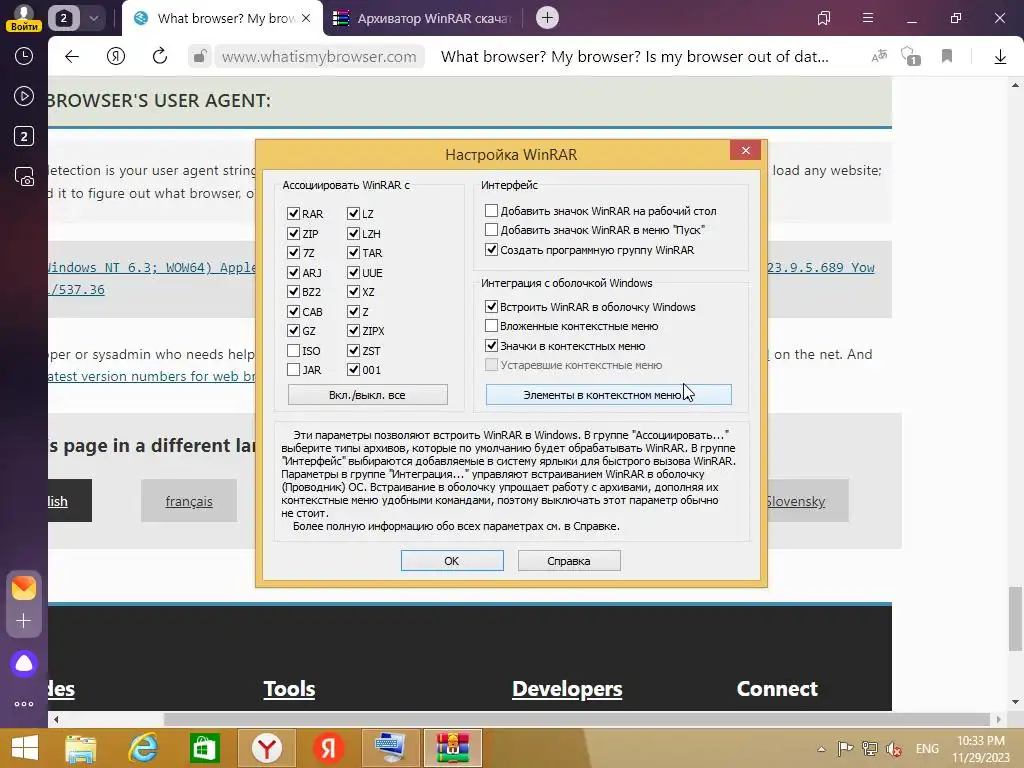Uncheck the 001 association checkbox

pos(353,370)
